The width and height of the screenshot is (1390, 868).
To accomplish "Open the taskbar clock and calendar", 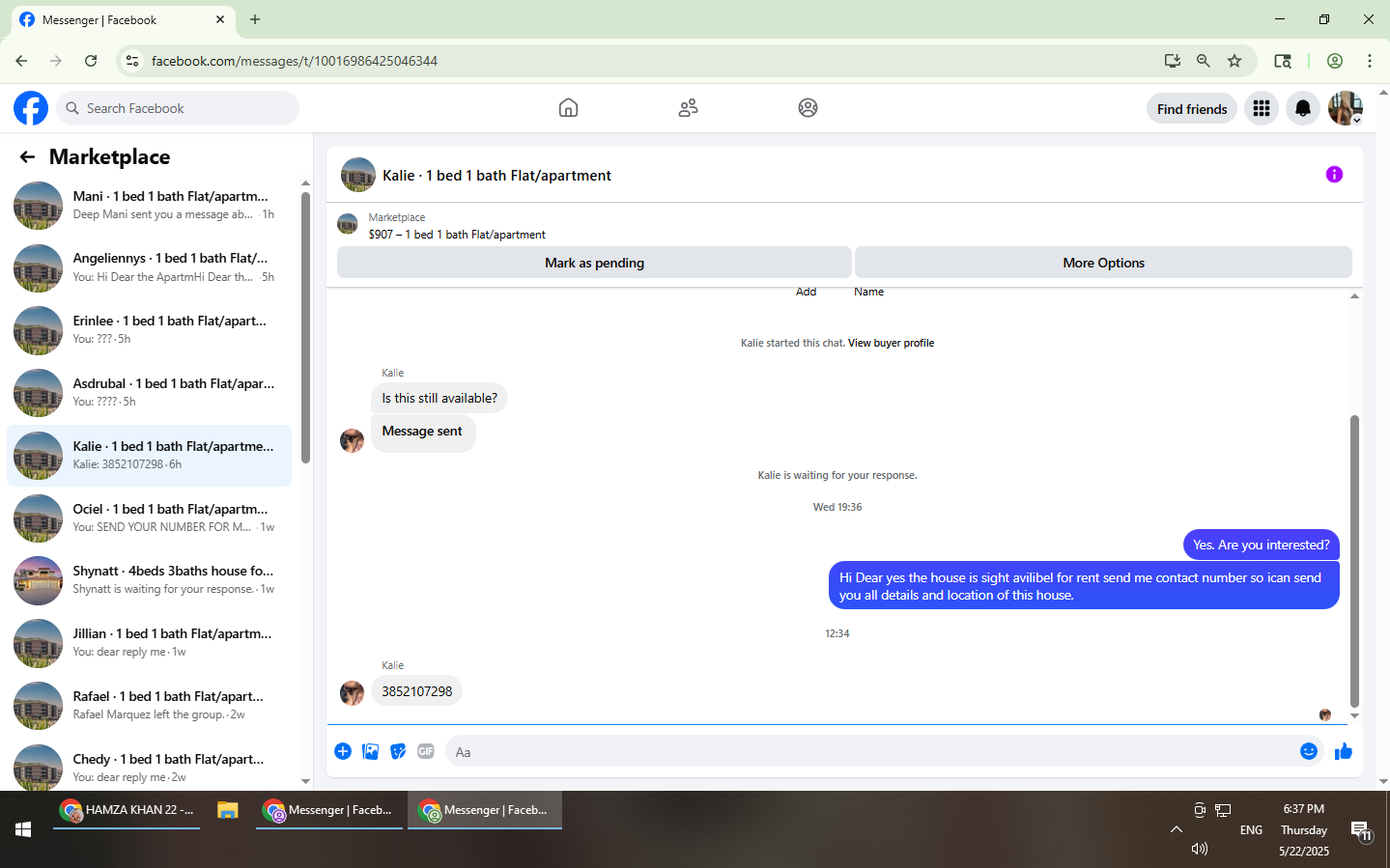I will 1304,830.
